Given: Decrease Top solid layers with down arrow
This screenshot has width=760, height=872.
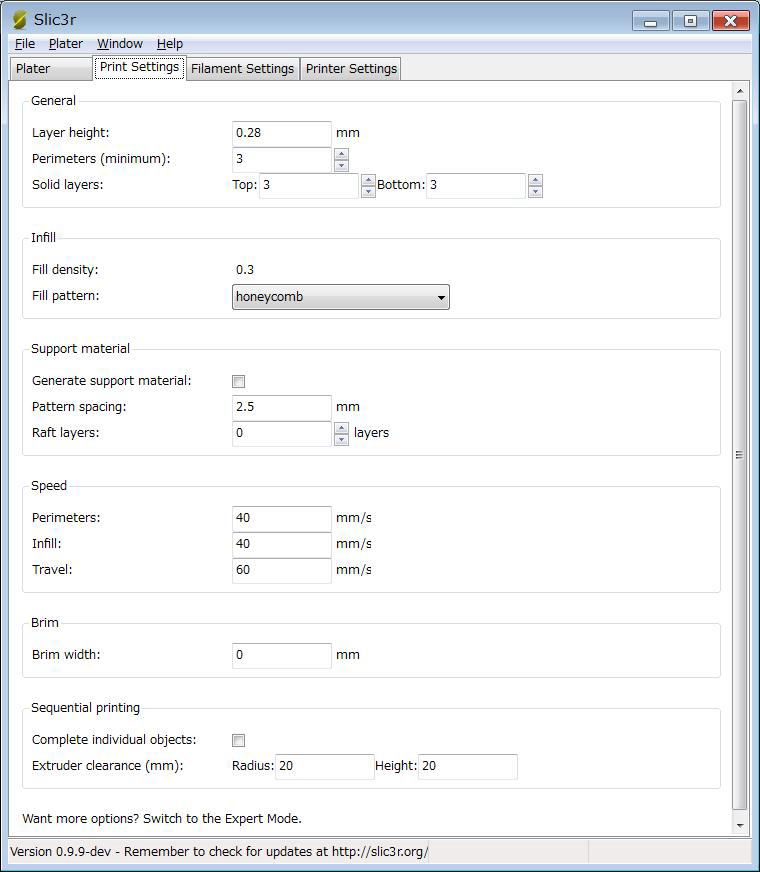Looking at the screenshot, I should (368, 191).
